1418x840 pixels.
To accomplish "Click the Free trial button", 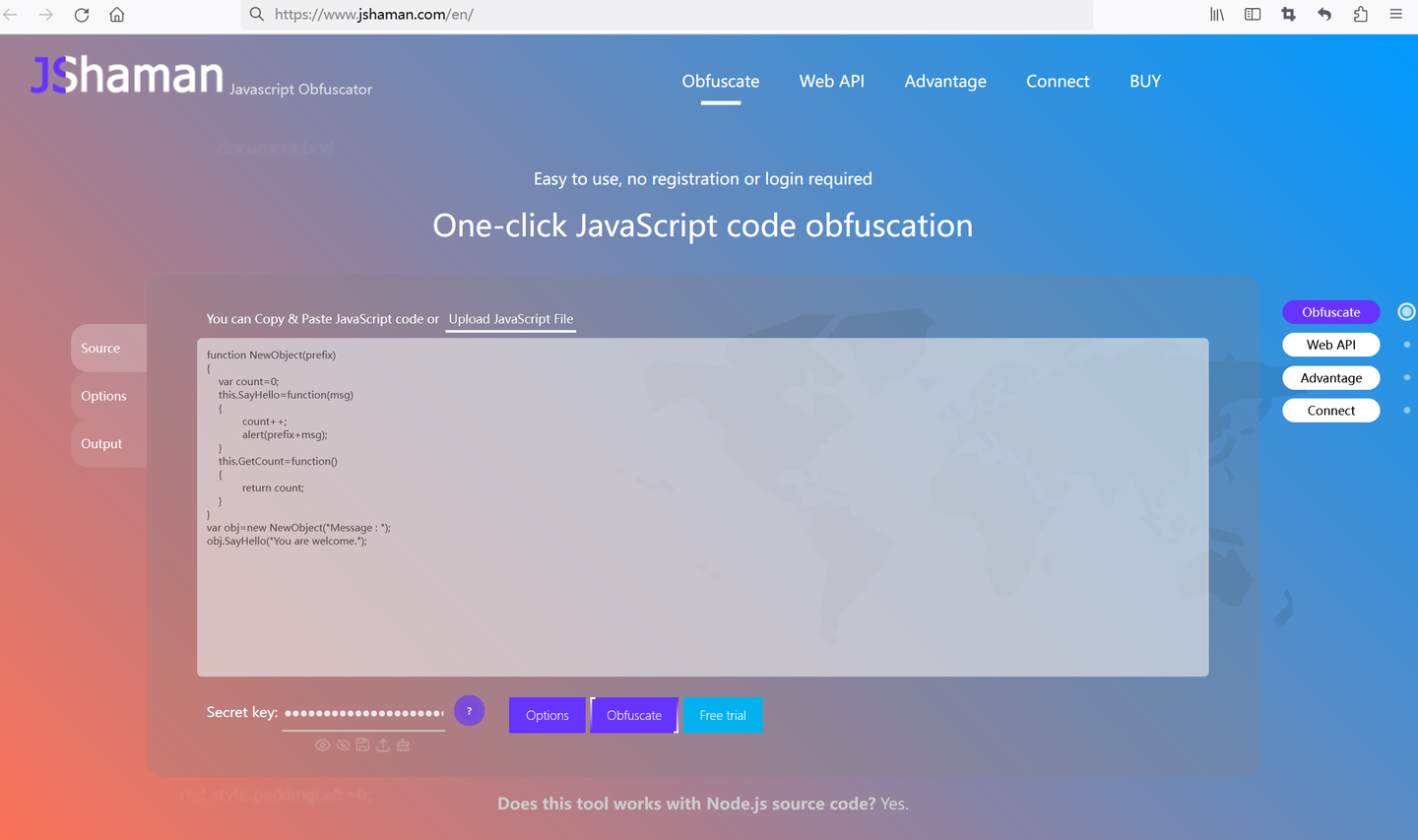I will [722, 715].
